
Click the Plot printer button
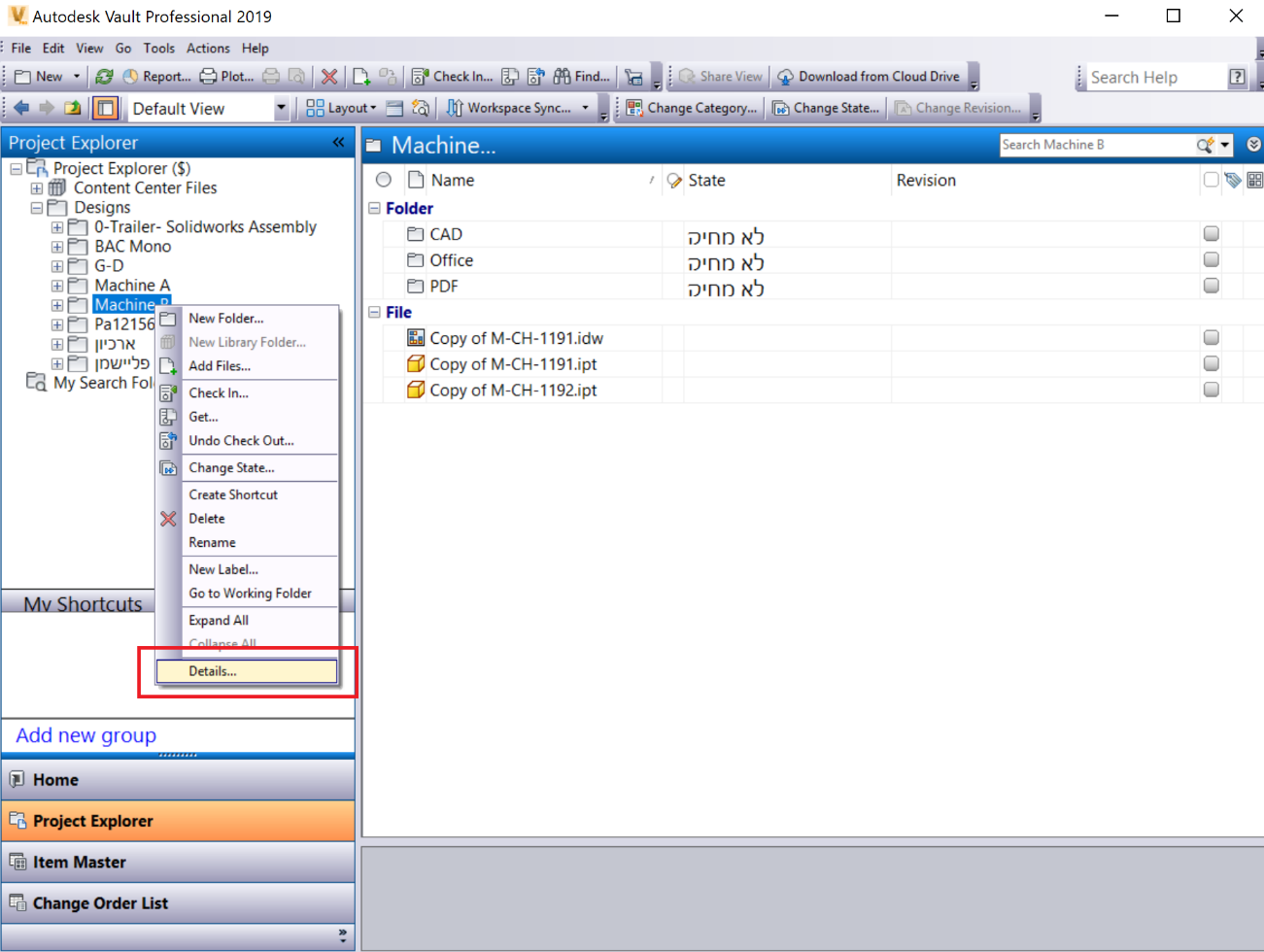226,76
